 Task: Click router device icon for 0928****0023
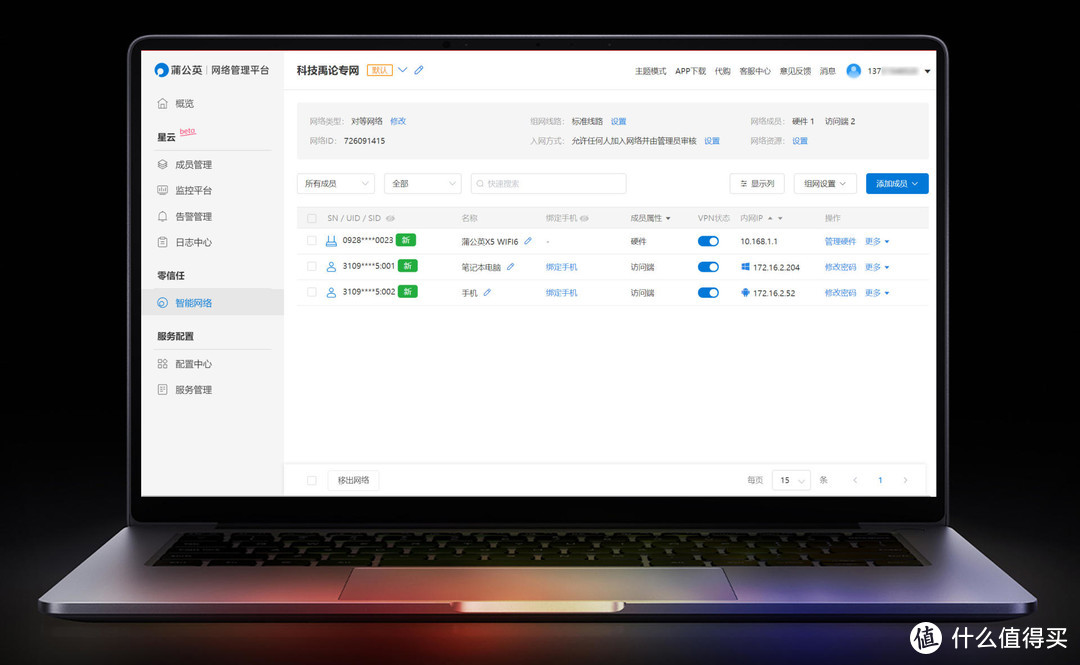(x=331, y=241)
